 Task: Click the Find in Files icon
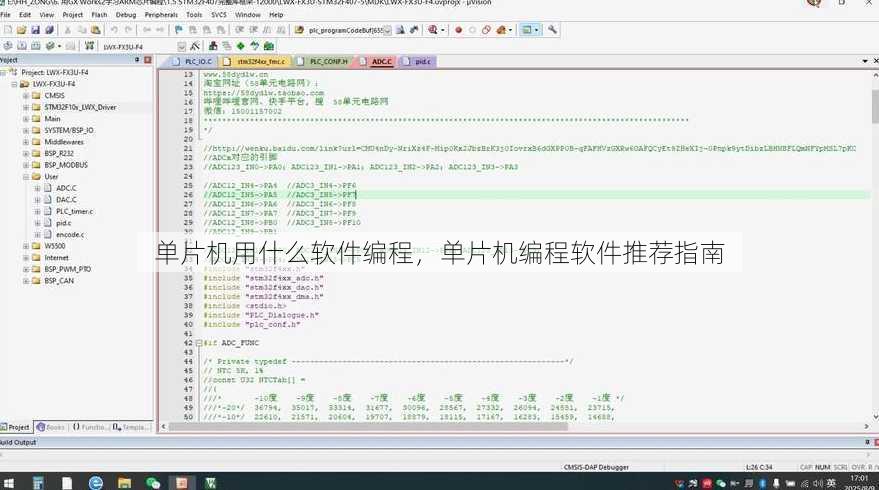click(x=298, y=30)
